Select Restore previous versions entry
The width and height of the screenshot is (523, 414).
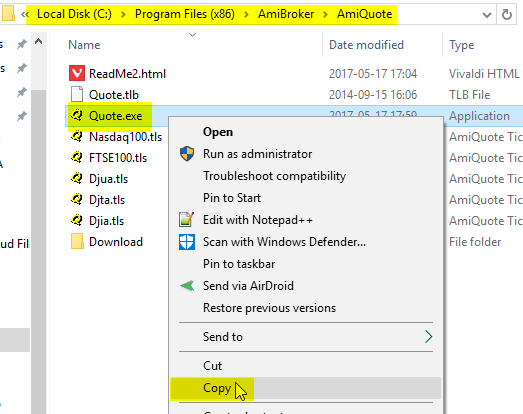(269, 308)
